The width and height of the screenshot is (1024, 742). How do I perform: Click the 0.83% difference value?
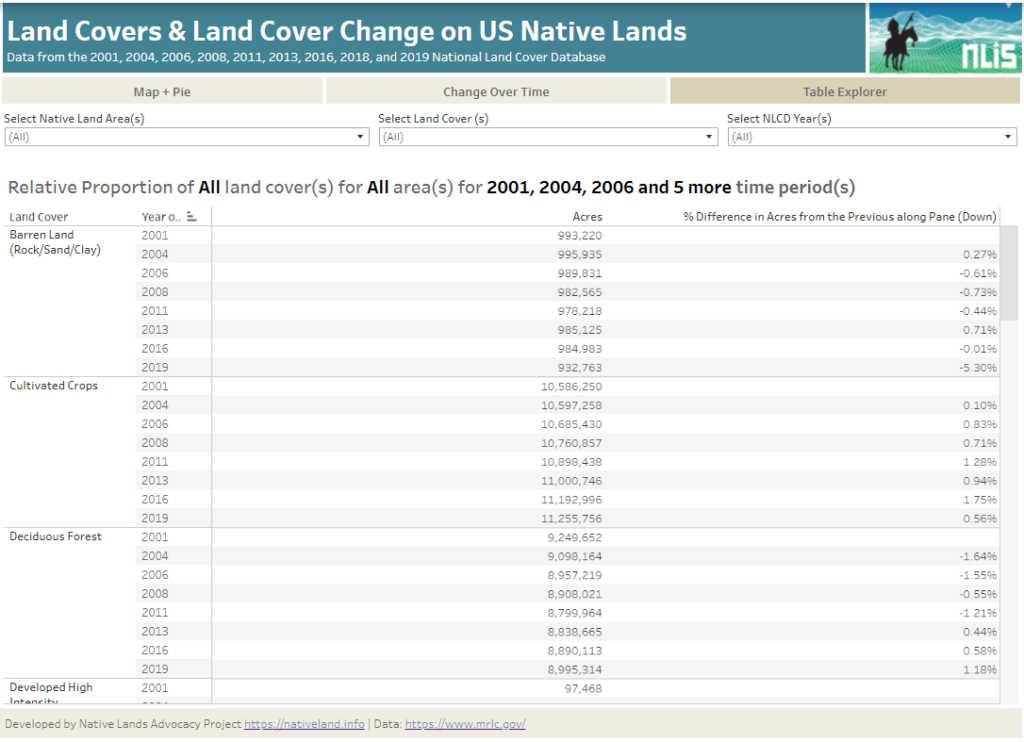980,425
